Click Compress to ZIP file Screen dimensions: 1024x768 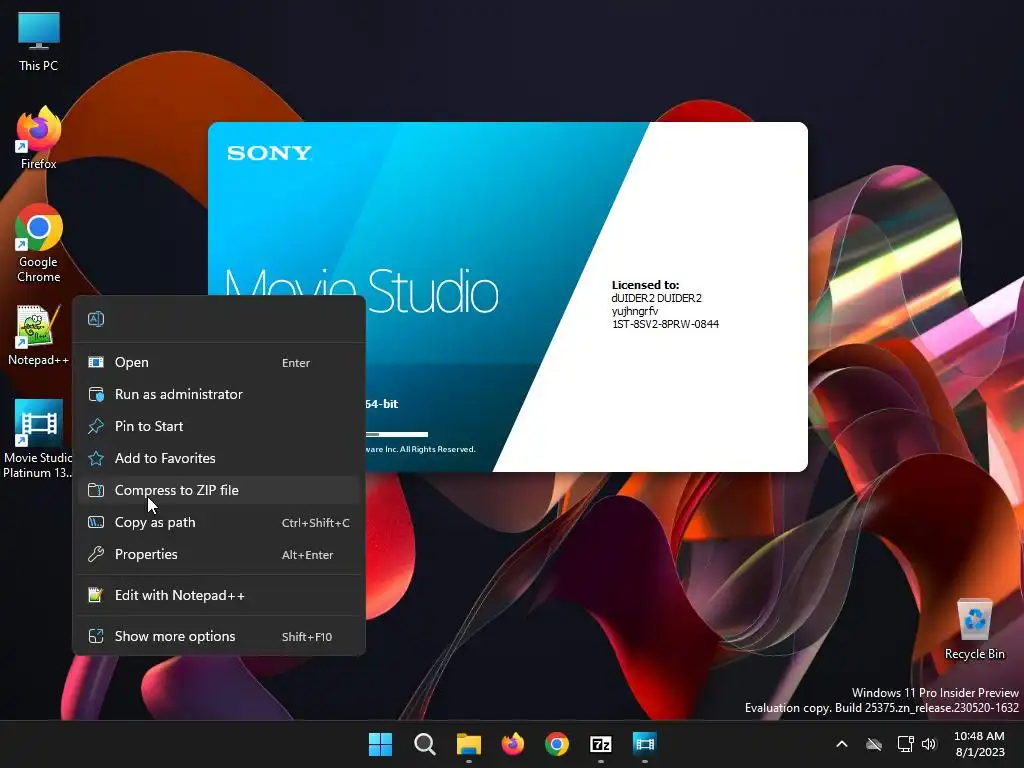pyautogui.click(x=218, y=490)
